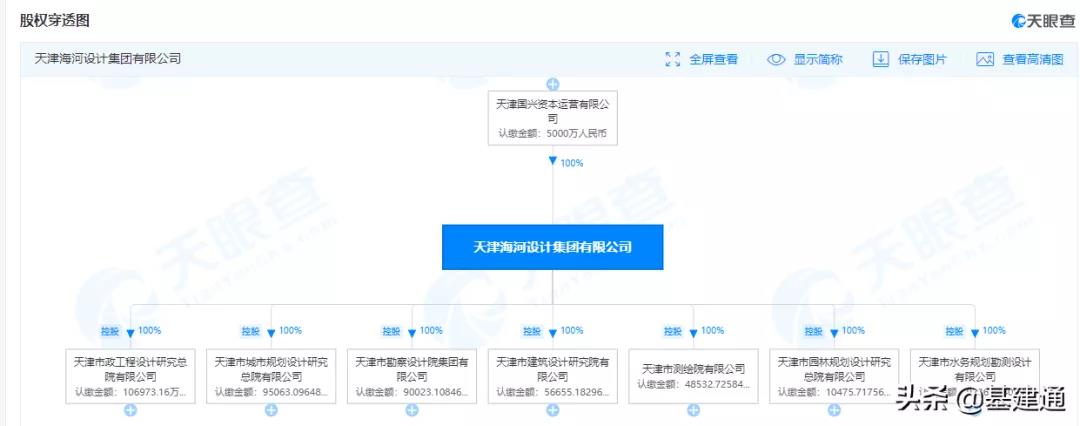Expand plus under 天津市勘察设计院集团
The image size is (1080, 426).
[x=412, y=410]
